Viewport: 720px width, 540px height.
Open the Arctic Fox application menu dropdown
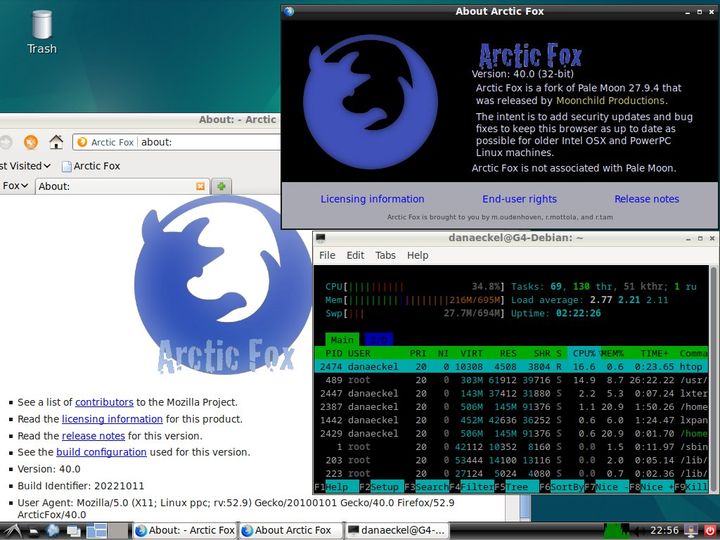(x=15, y=186)
